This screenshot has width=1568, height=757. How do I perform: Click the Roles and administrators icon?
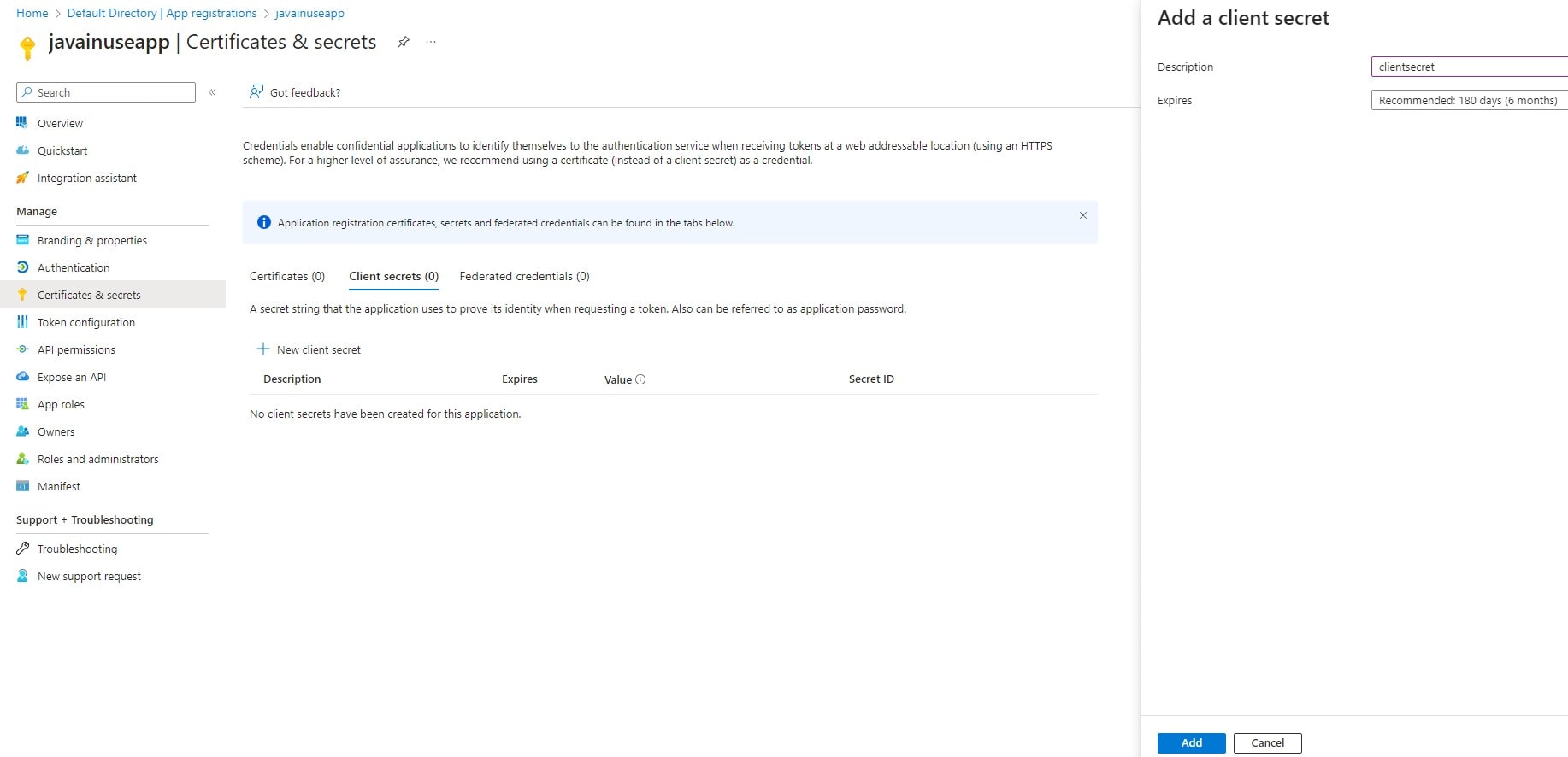[22, 459]
